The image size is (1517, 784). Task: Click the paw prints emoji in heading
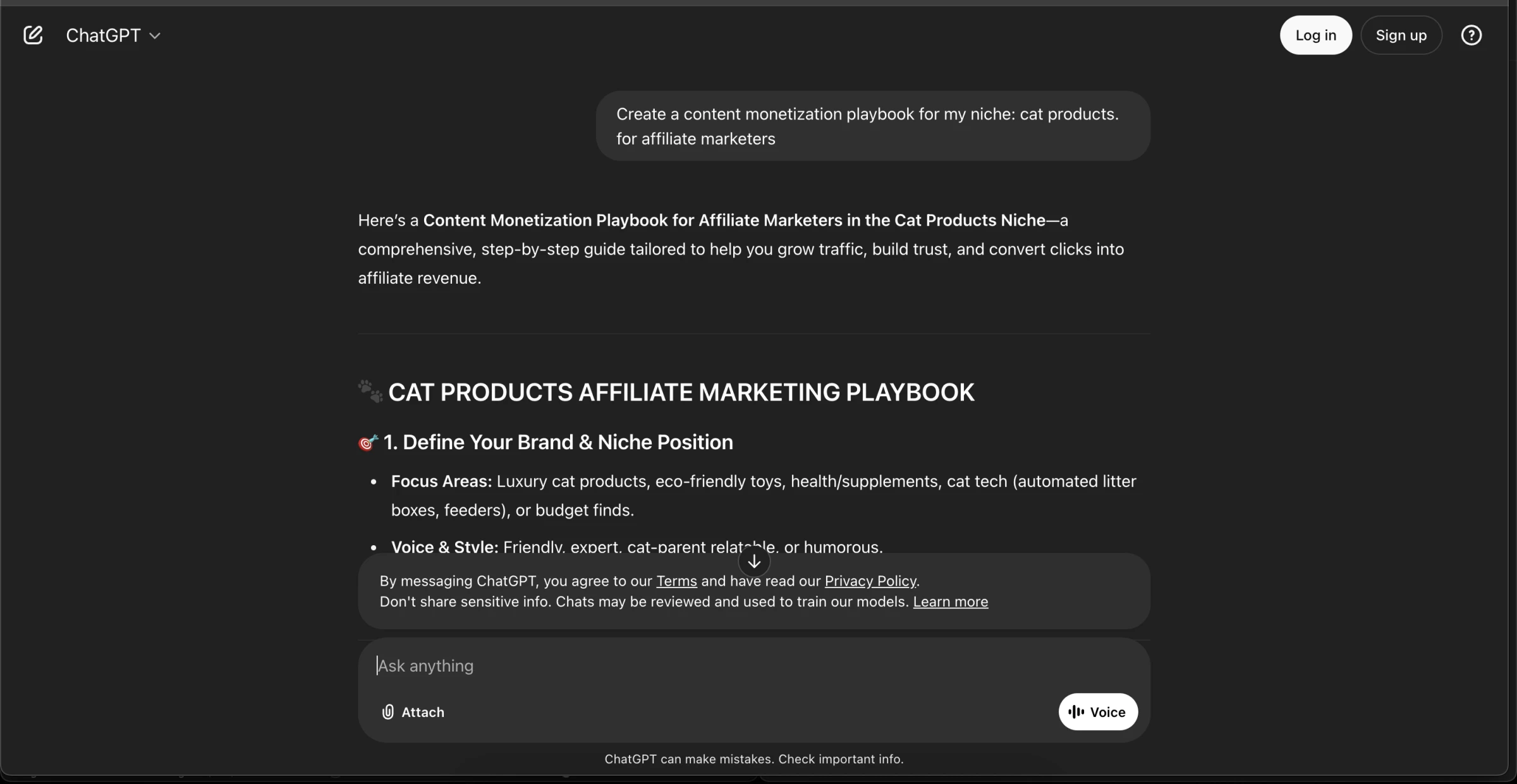pos(370,392)
